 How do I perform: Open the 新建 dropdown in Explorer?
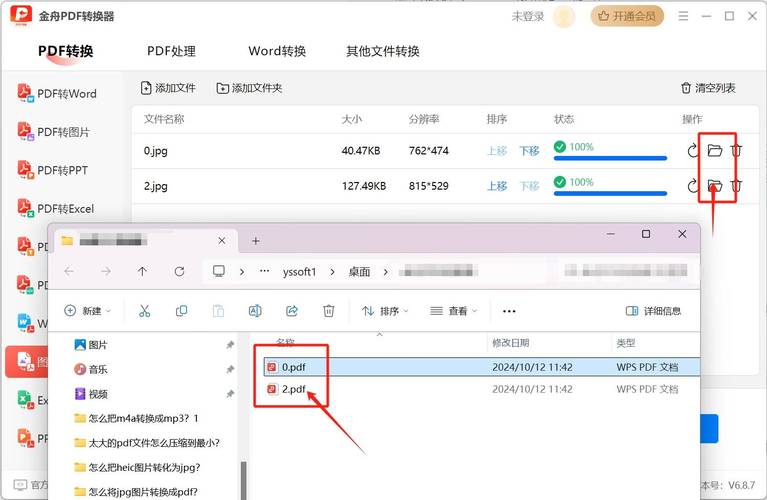(88, 311)
